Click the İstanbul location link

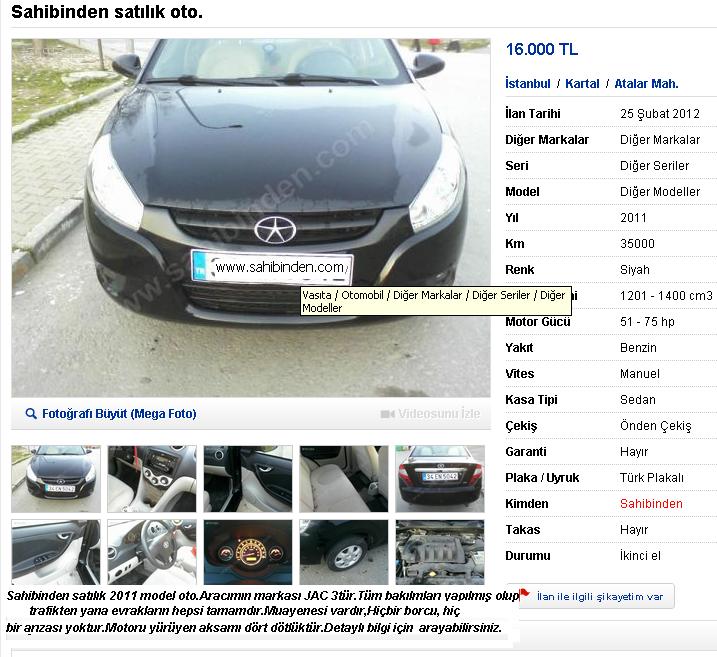click(x=528, y=84)
